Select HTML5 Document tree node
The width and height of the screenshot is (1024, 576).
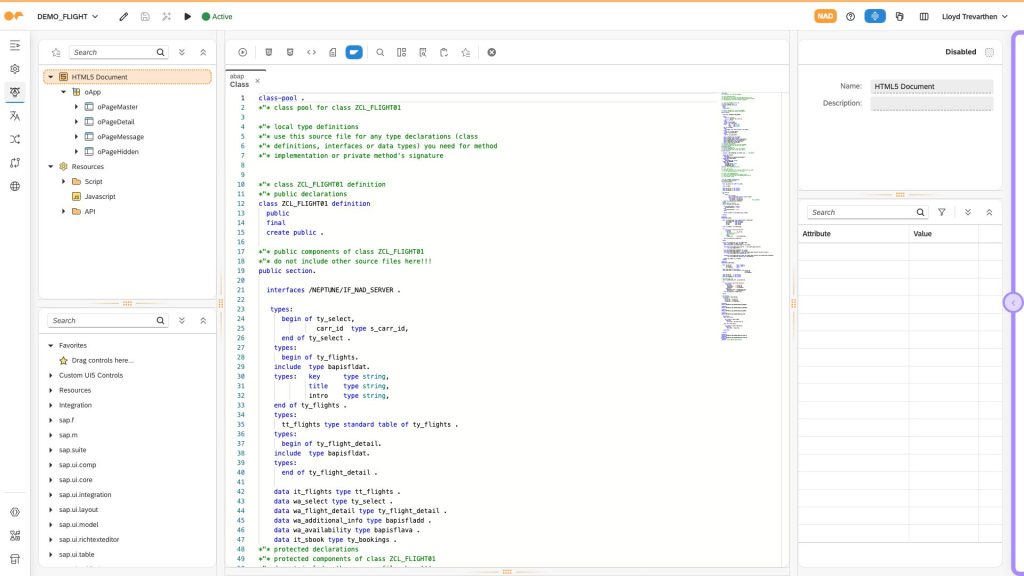pyautogui.click(x=127, y=77)
